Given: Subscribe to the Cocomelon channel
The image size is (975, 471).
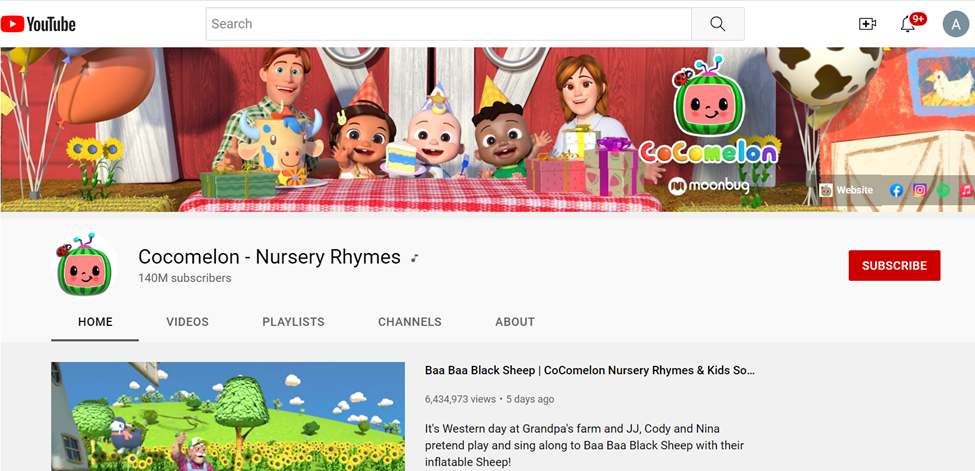Looking at the screenshot, I should 894,266.
